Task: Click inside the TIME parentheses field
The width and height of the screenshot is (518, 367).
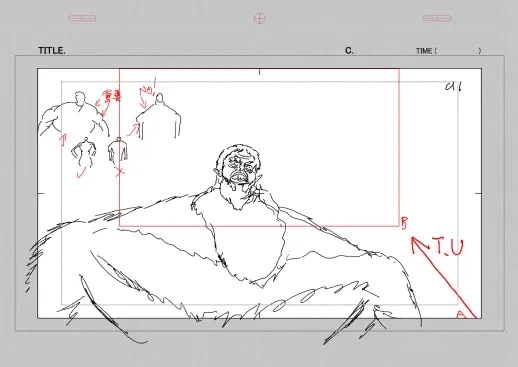Action: (x=458, y=51)
